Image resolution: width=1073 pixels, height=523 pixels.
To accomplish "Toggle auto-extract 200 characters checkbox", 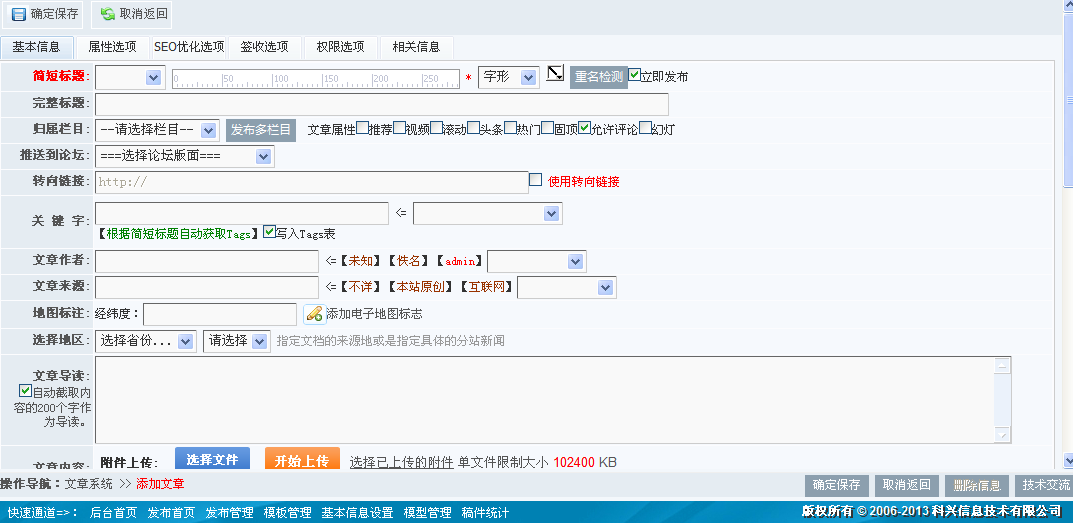I will click(x=25, y=391).
